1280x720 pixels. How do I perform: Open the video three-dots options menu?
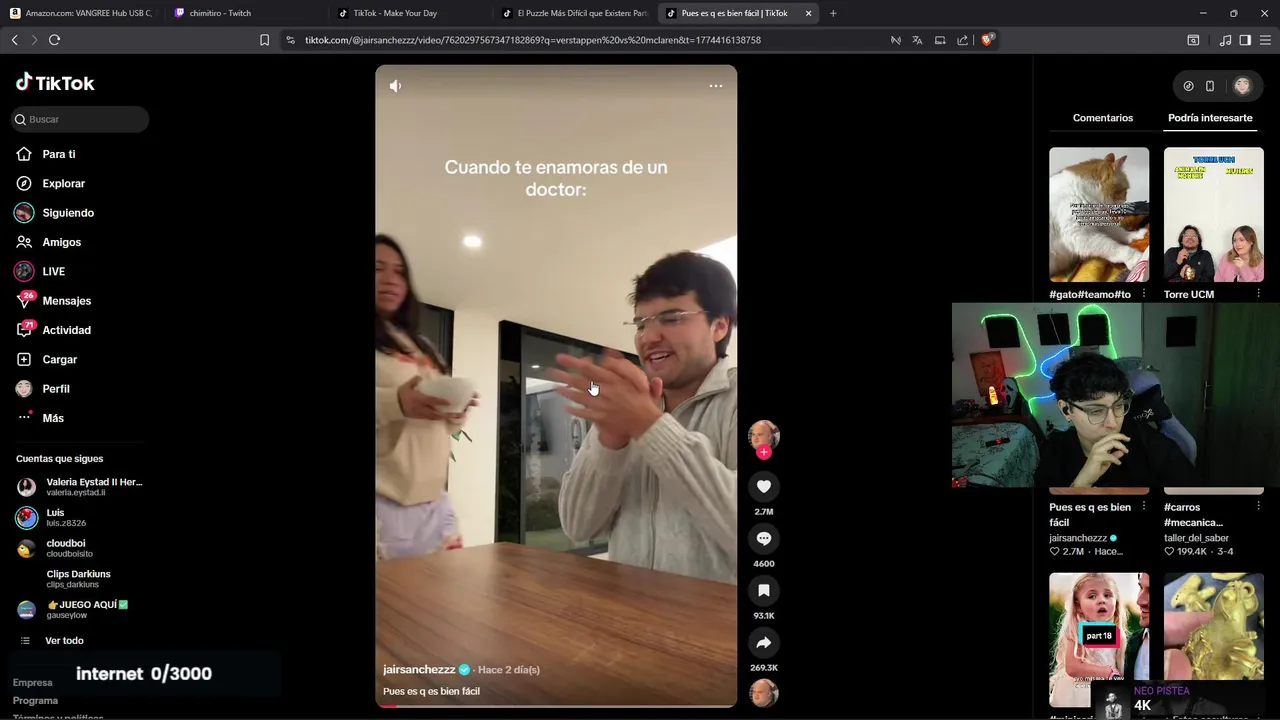(x=716, y=86)
